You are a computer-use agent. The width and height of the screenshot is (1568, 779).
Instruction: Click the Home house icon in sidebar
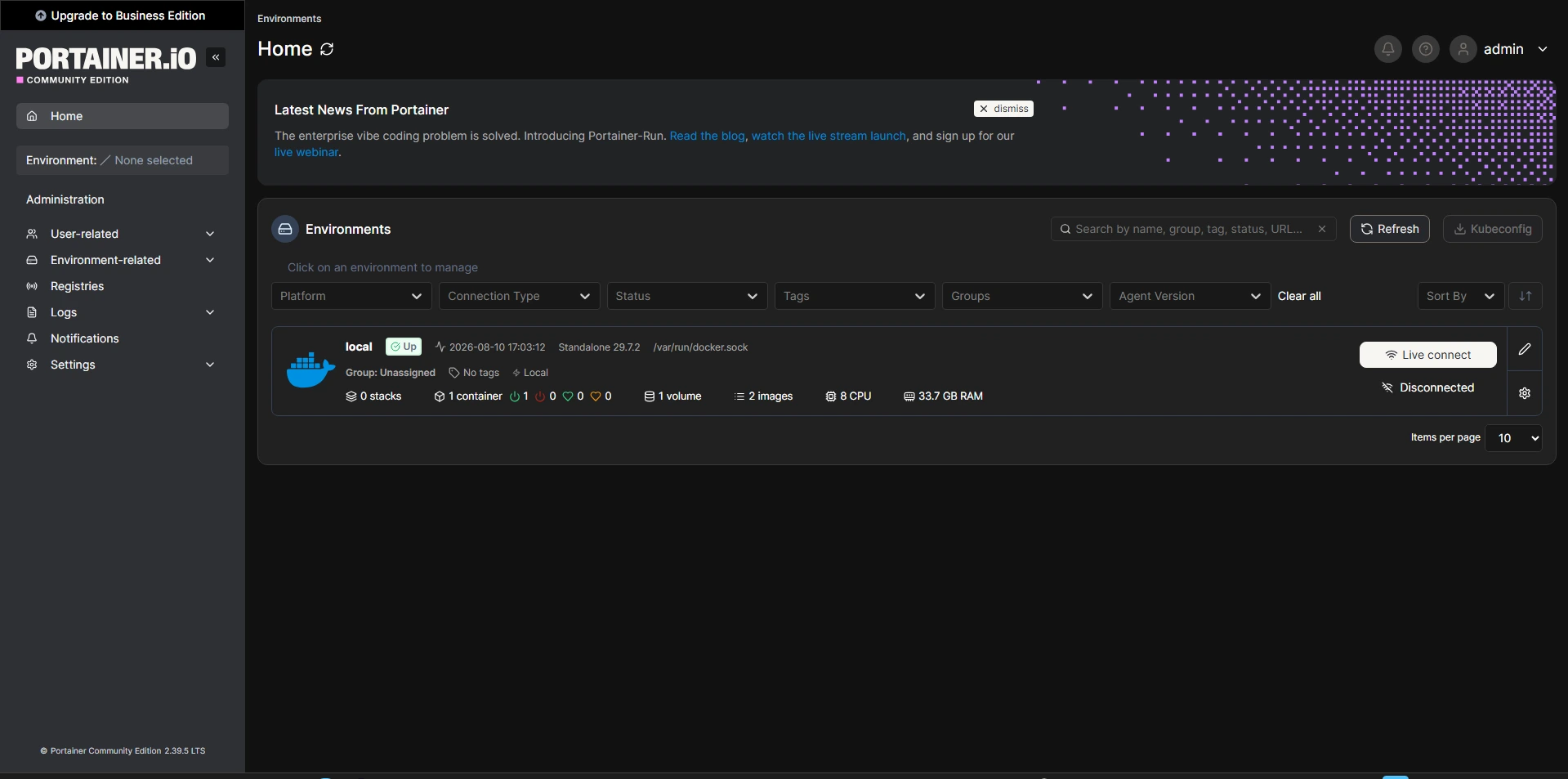32,116
